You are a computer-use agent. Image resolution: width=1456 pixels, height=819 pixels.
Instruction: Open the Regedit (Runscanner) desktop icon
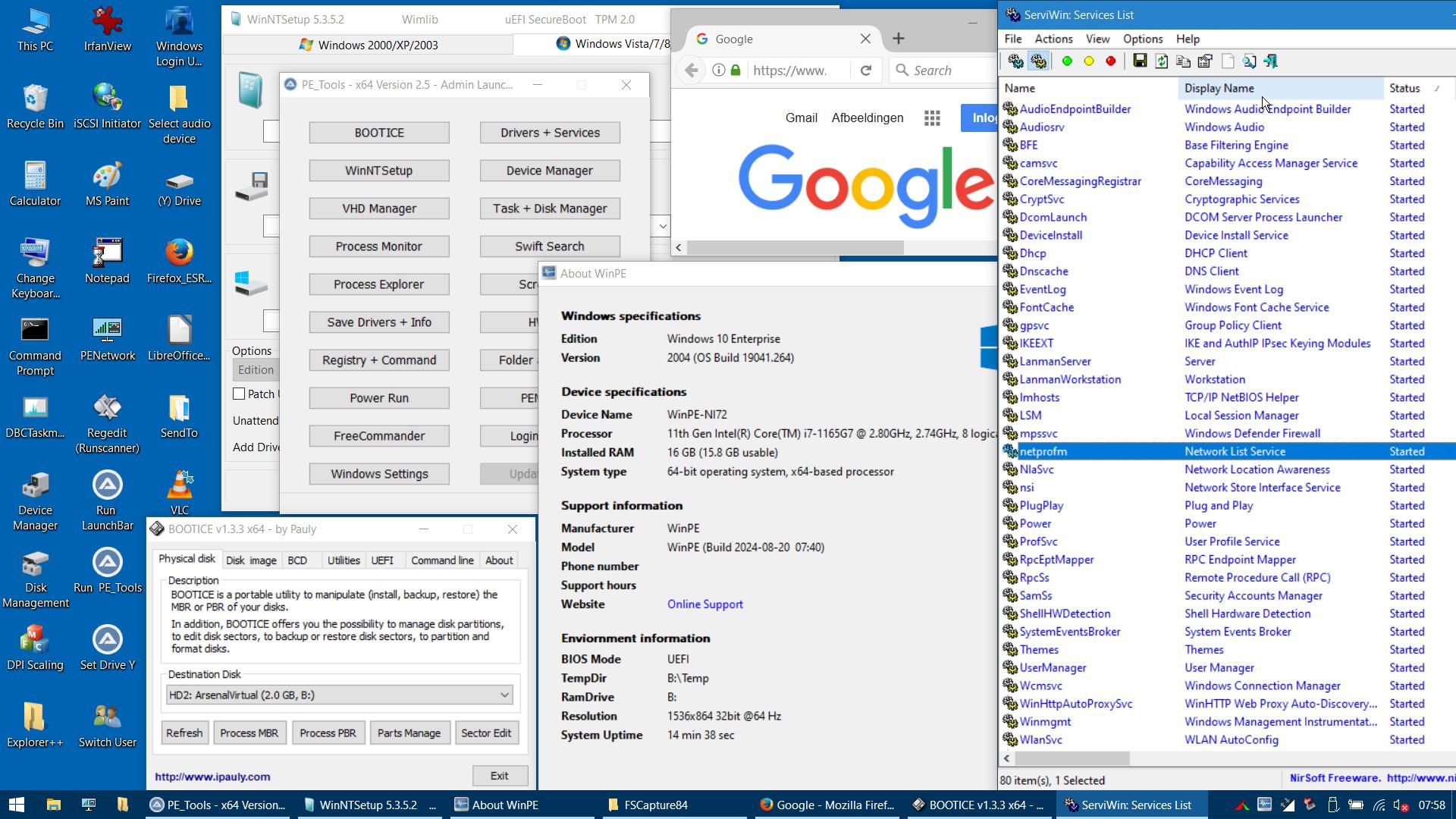[107, 424]
